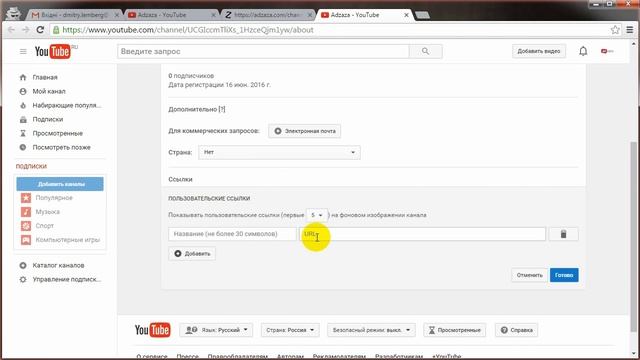
Task: Close the active Adzaza - YouTube tab
Action: click(x=406, y=15)
